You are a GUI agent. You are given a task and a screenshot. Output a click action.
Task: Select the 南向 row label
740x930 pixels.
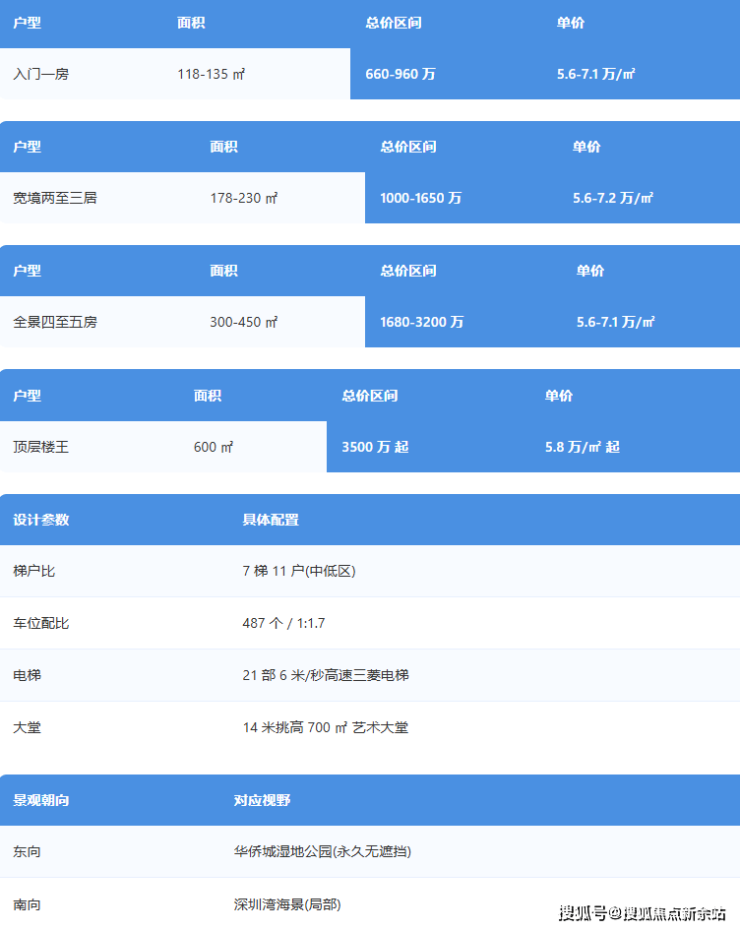click(27, 904)
